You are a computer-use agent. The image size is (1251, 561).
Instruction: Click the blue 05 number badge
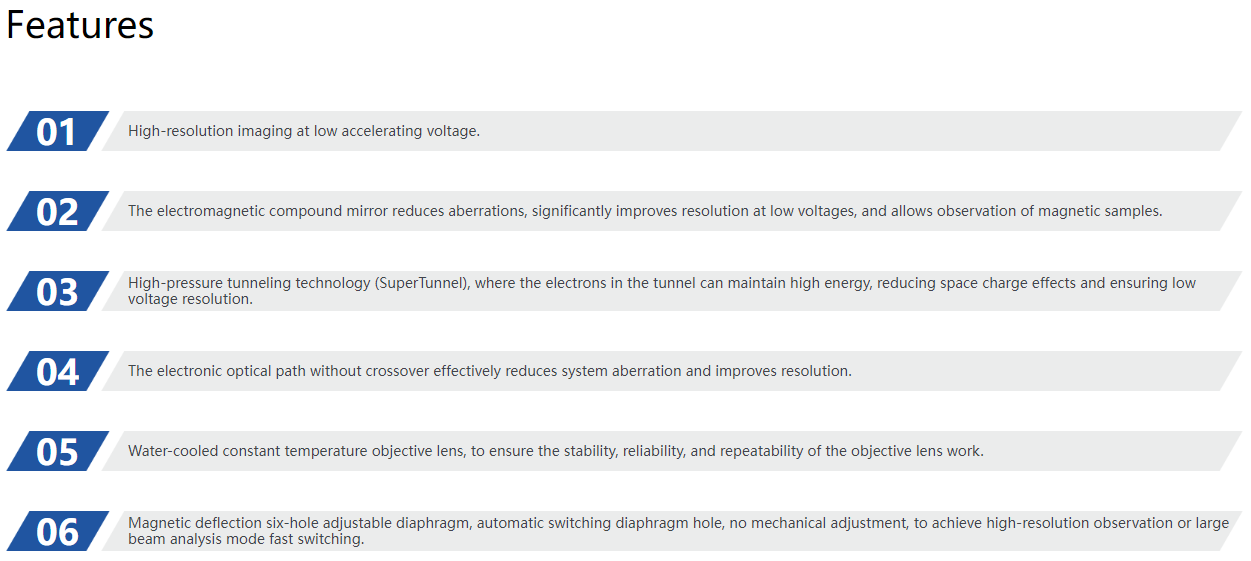point(57,452)
